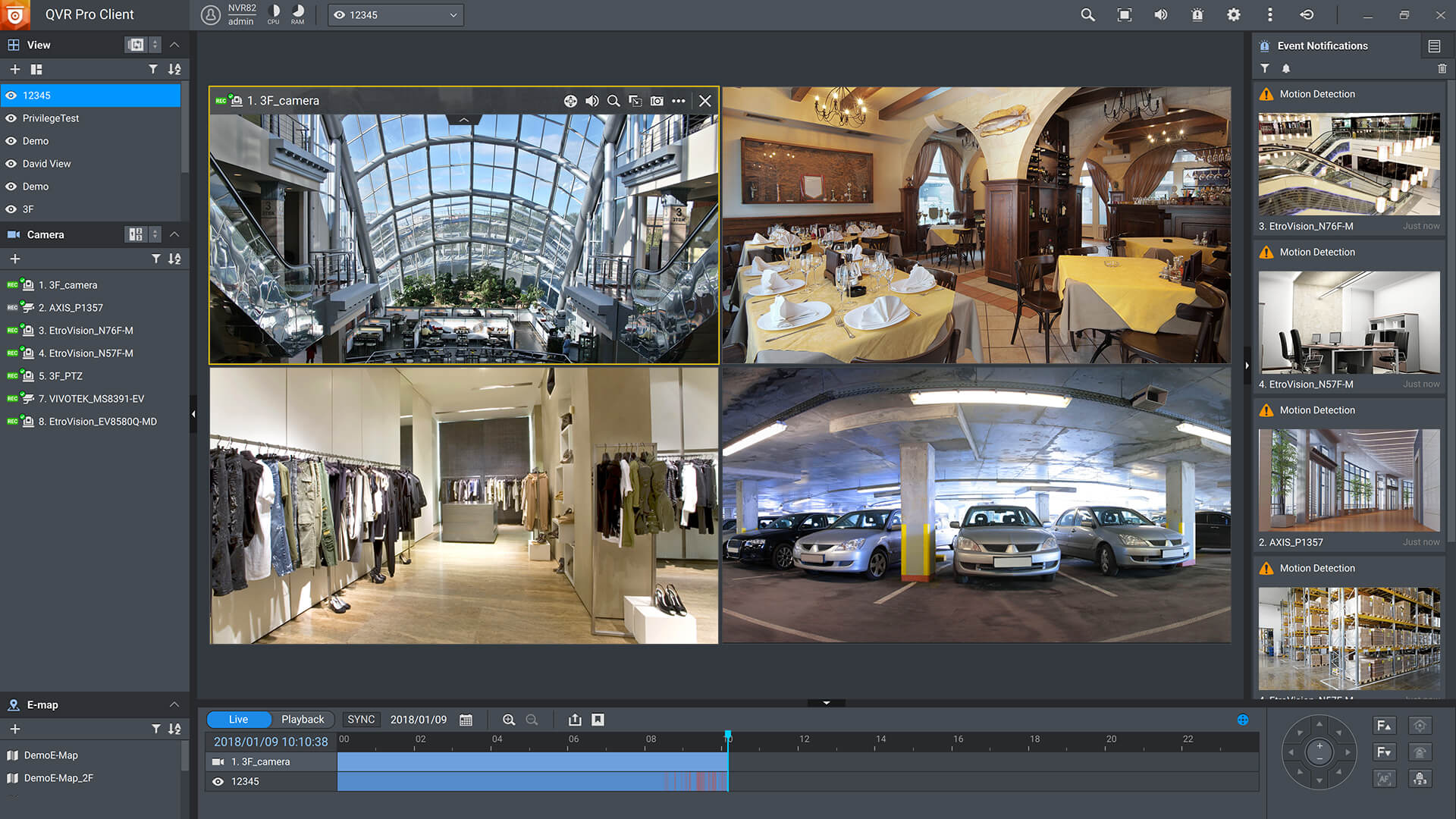Toggle visibility of DemoE-Map layer
The width and height of the screenshot is (1456, 819).
click(x=14, y=755)
